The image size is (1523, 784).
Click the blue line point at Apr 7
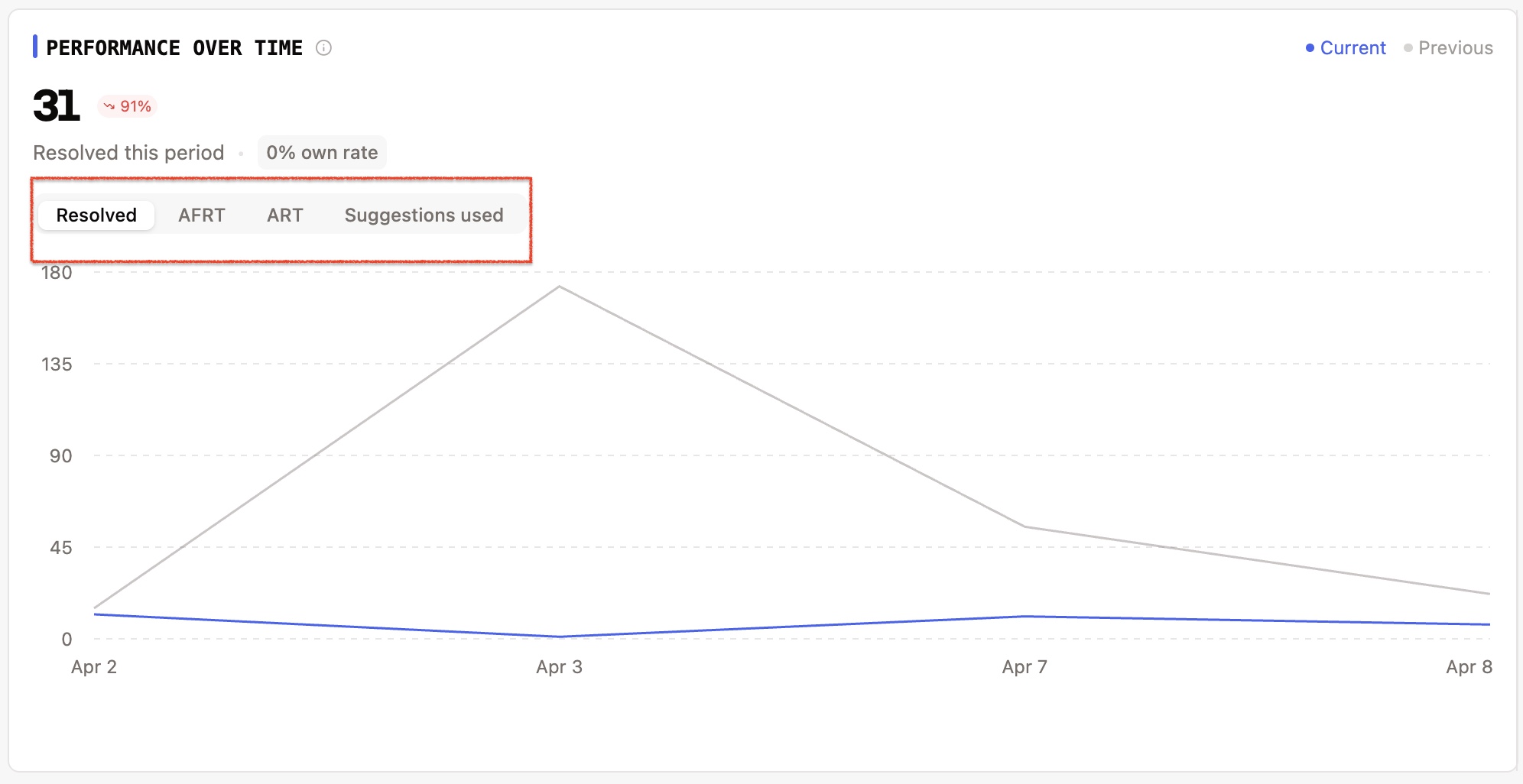1025,616
